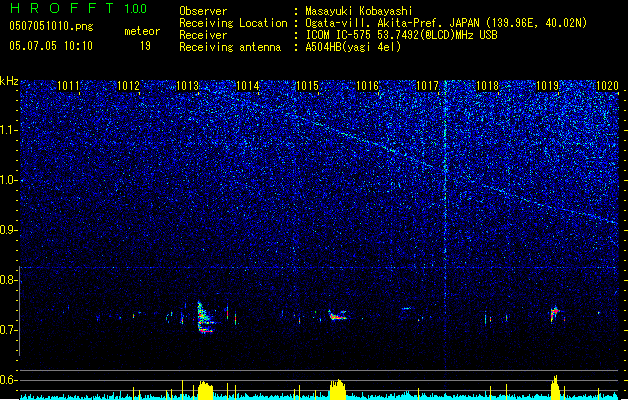Screen dimensions: 629x400
Task: Click the vertical interference line near 1017
Action: [x=445, y=225]
